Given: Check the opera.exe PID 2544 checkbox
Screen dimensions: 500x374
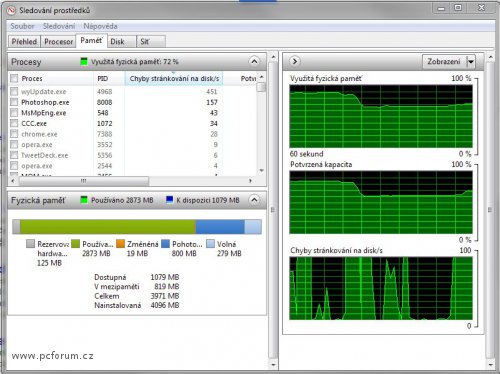Looking at the screenshot, I should coord(14,166).
